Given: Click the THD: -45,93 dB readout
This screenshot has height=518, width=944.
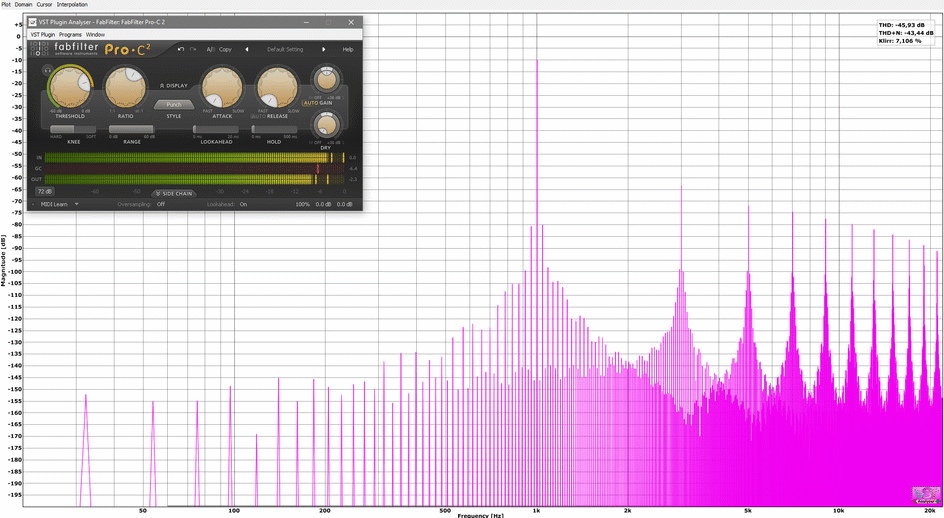Looking at the screenshot, I should tap(901, 25).
